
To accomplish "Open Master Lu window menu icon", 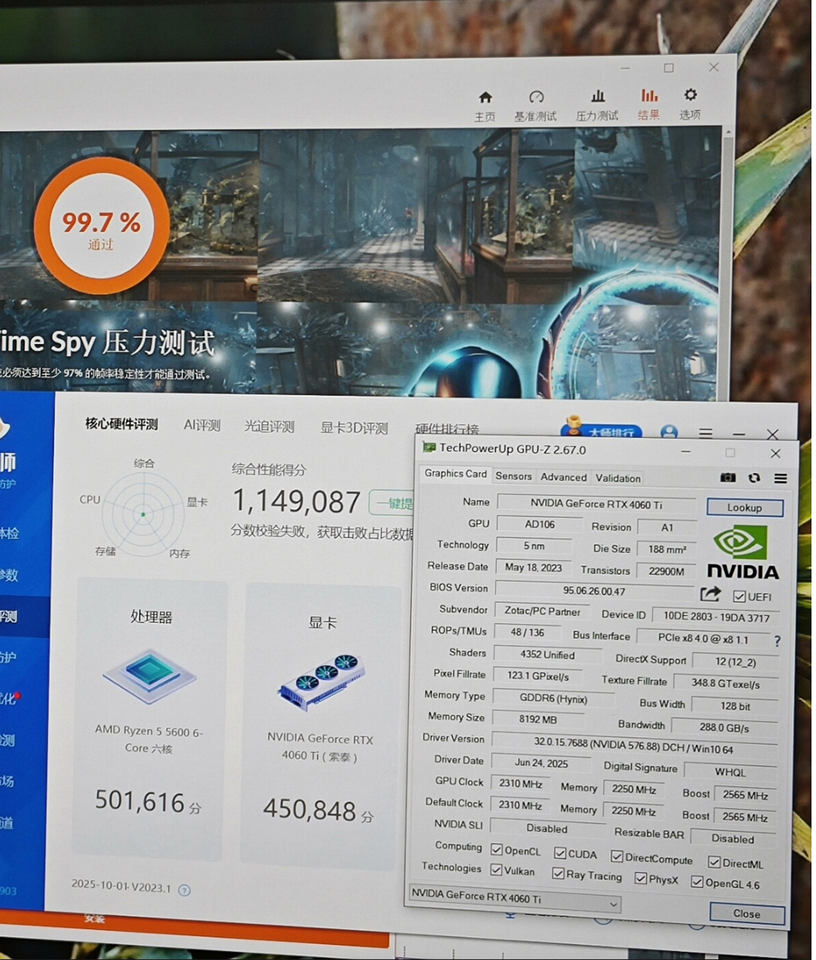I will click(x=705, y=433).
